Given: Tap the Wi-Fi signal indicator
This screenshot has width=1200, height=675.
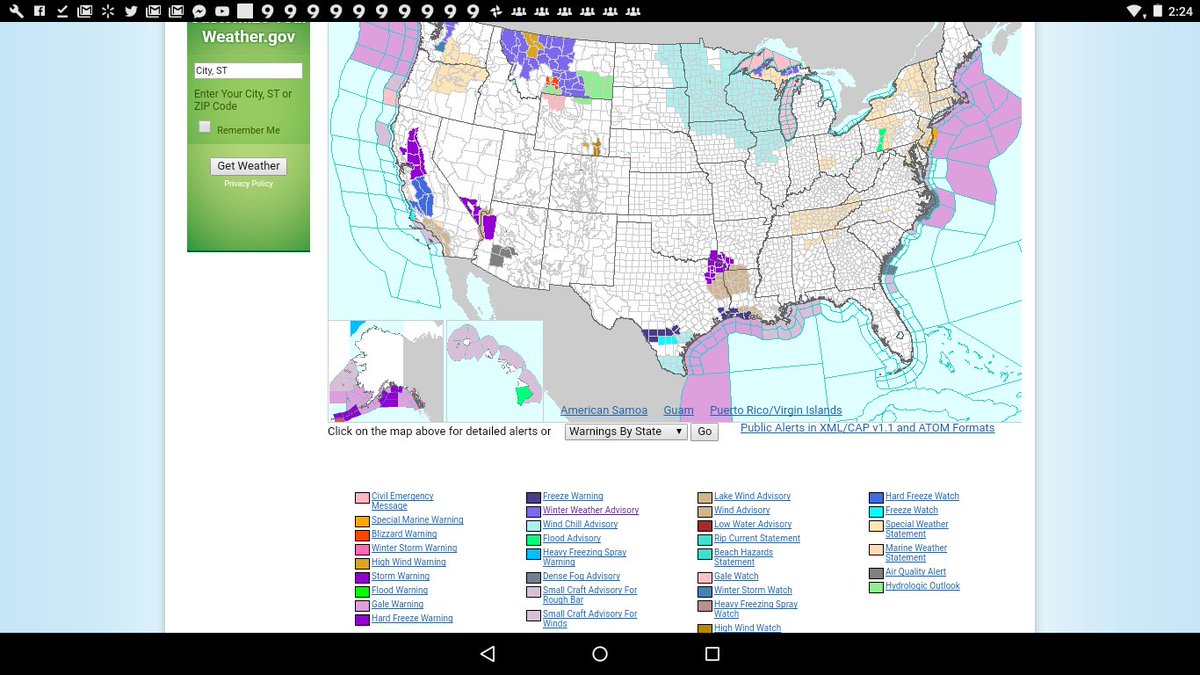Looking at the screenshot, I should [1134, 11].
